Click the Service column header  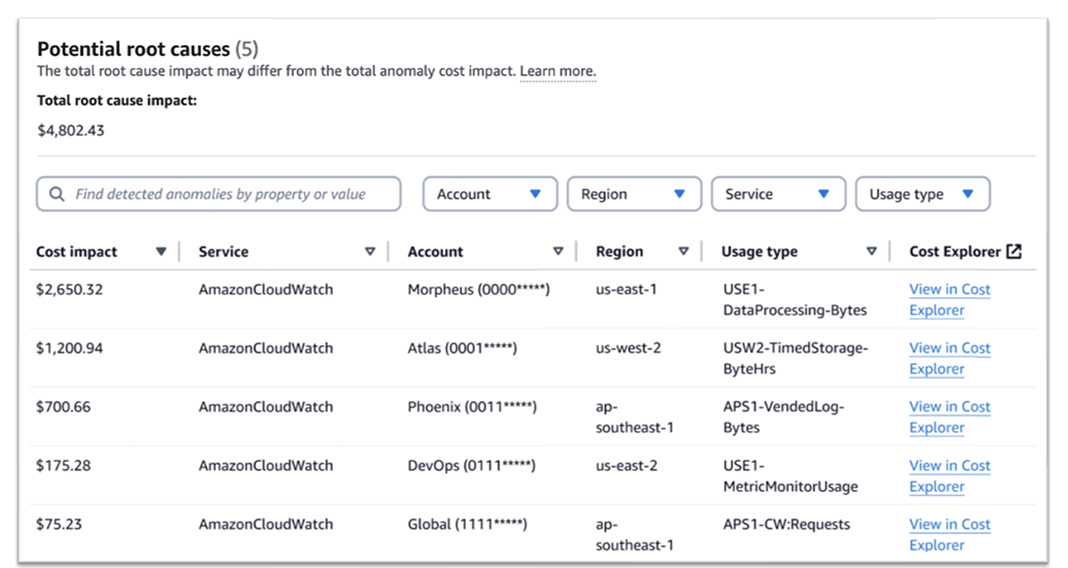[x=223, y=251]
